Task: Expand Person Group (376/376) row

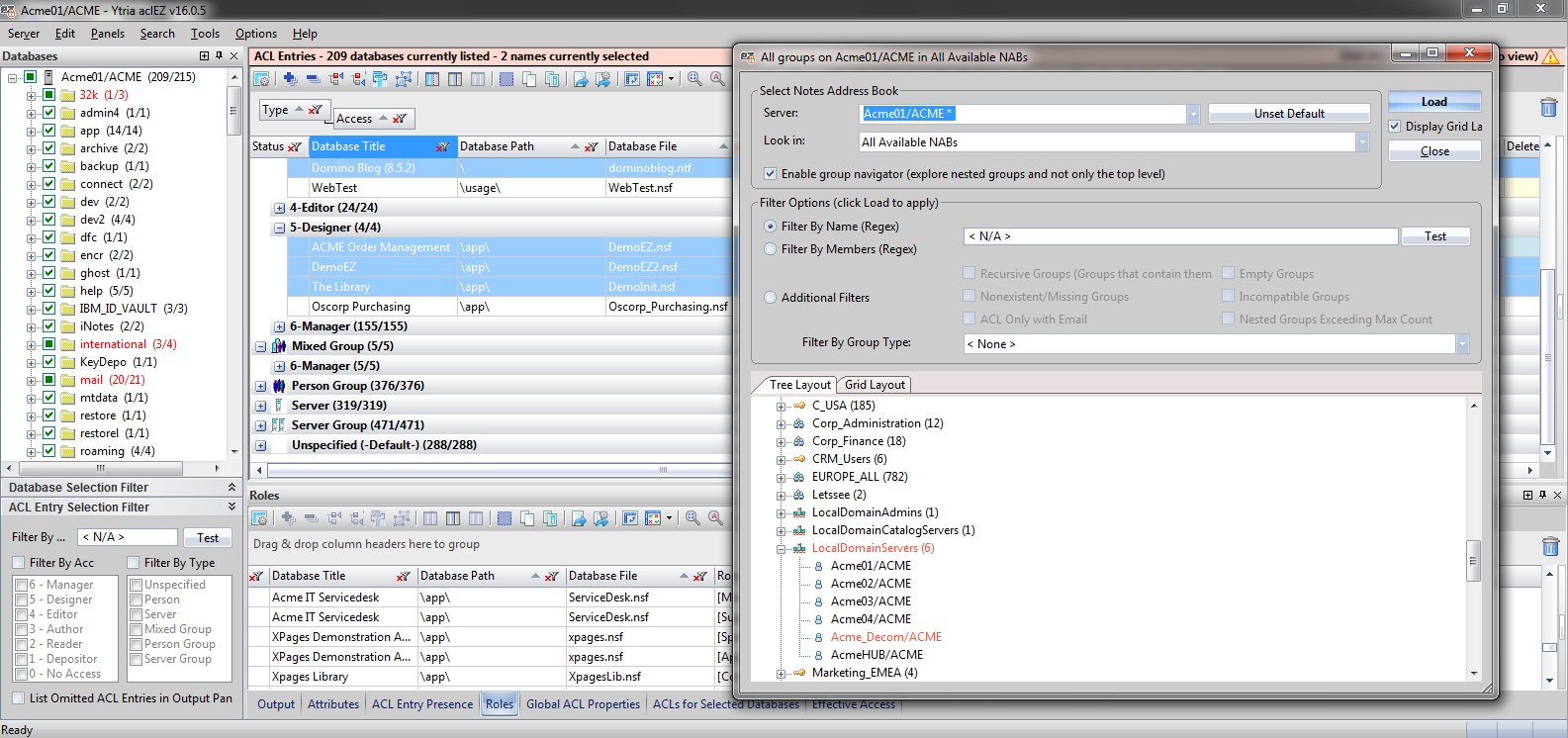Action: (261, 387)
